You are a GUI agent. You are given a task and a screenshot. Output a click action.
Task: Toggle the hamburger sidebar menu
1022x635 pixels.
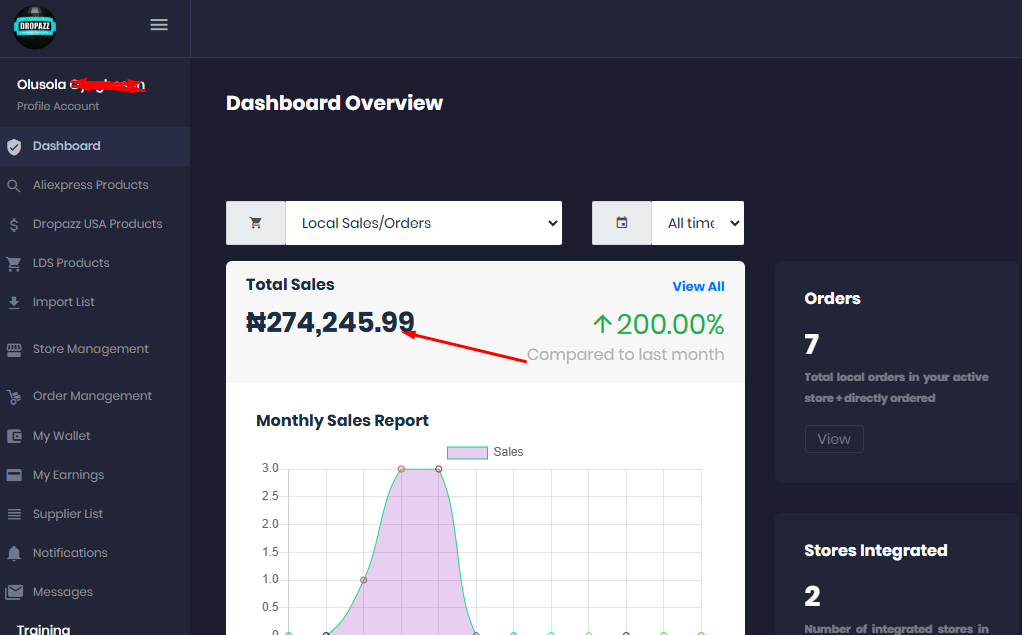(159, 25)
